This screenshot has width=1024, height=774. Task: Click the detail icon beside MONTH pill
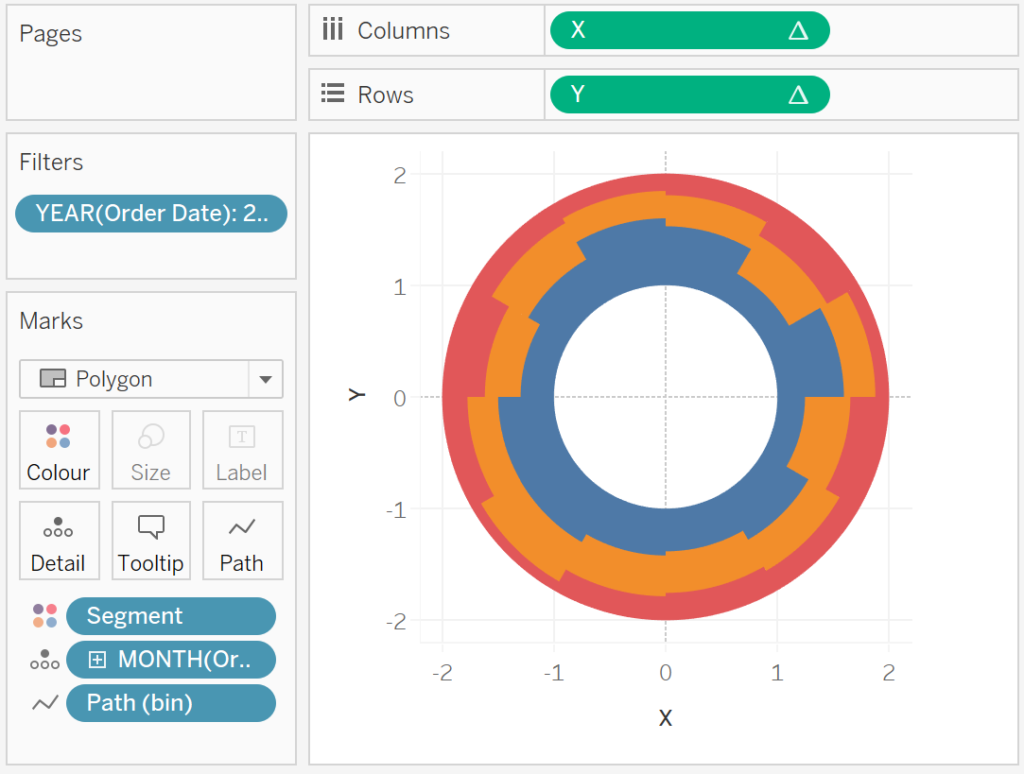(x=44, y=660)
